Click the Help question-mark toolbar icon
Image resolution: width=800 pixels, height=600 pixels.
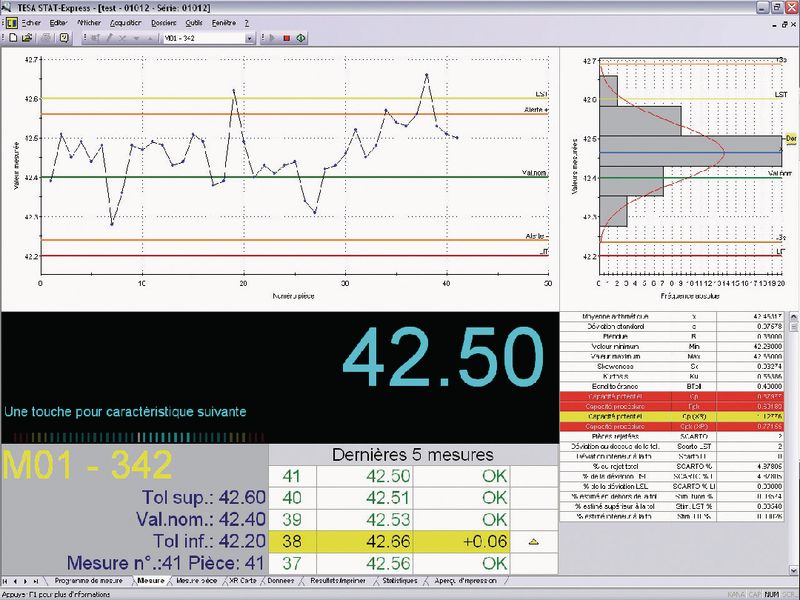pyautogui.click(x=64, y=38)
